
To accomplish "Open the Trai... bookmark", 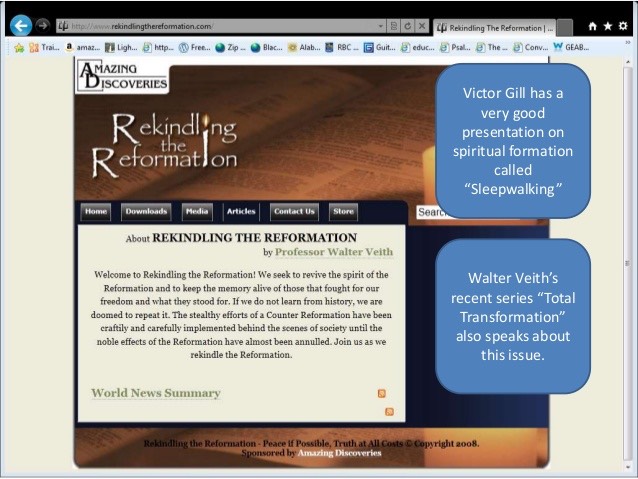I will (x=45, y=48).
